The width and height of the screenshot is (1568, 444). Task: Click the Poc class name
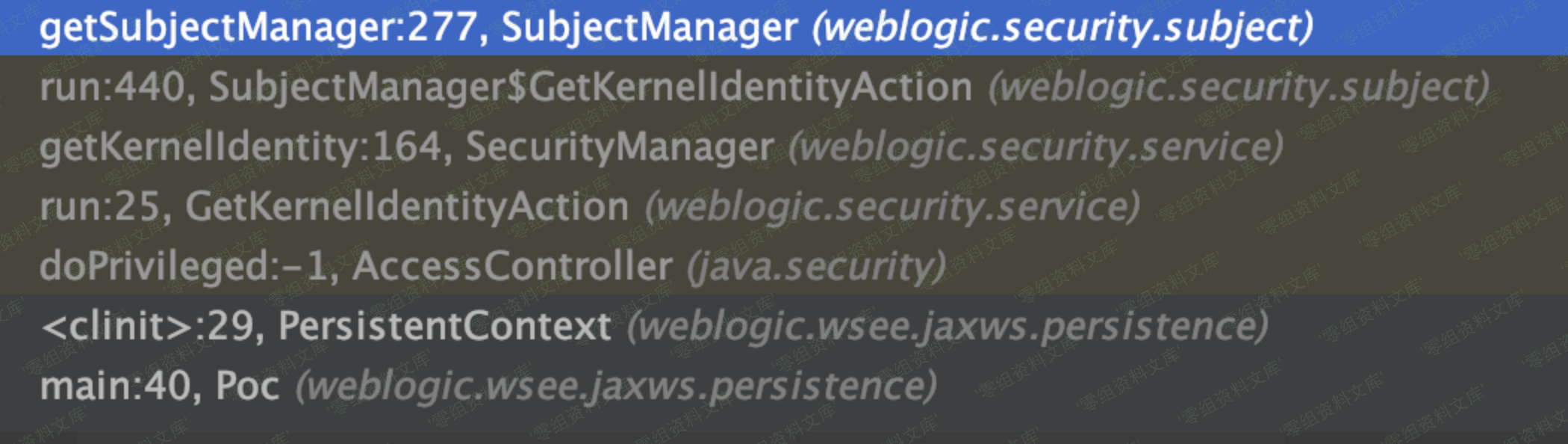click(x=247, y=386)
